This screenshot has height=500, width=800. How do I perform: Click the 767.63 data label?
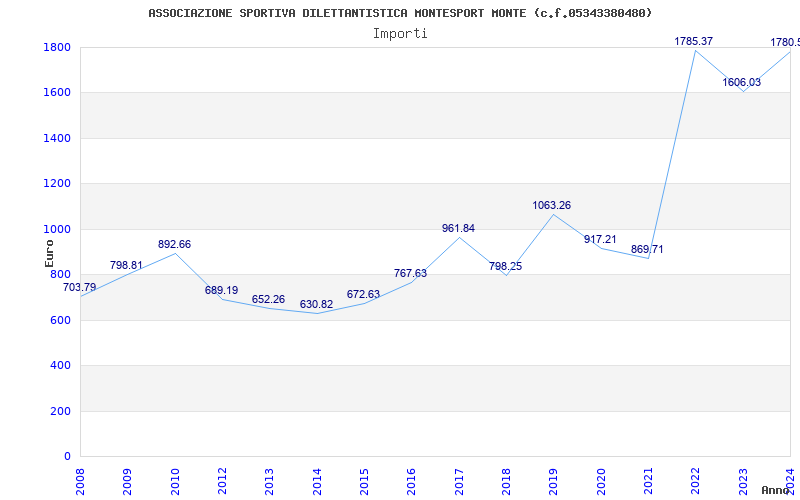click(410, 274)
